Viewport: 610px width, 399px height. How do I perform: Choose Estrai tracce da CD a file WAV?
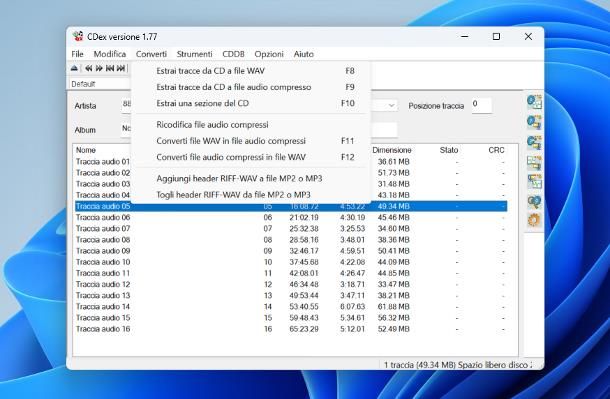[x=251, y=71]
